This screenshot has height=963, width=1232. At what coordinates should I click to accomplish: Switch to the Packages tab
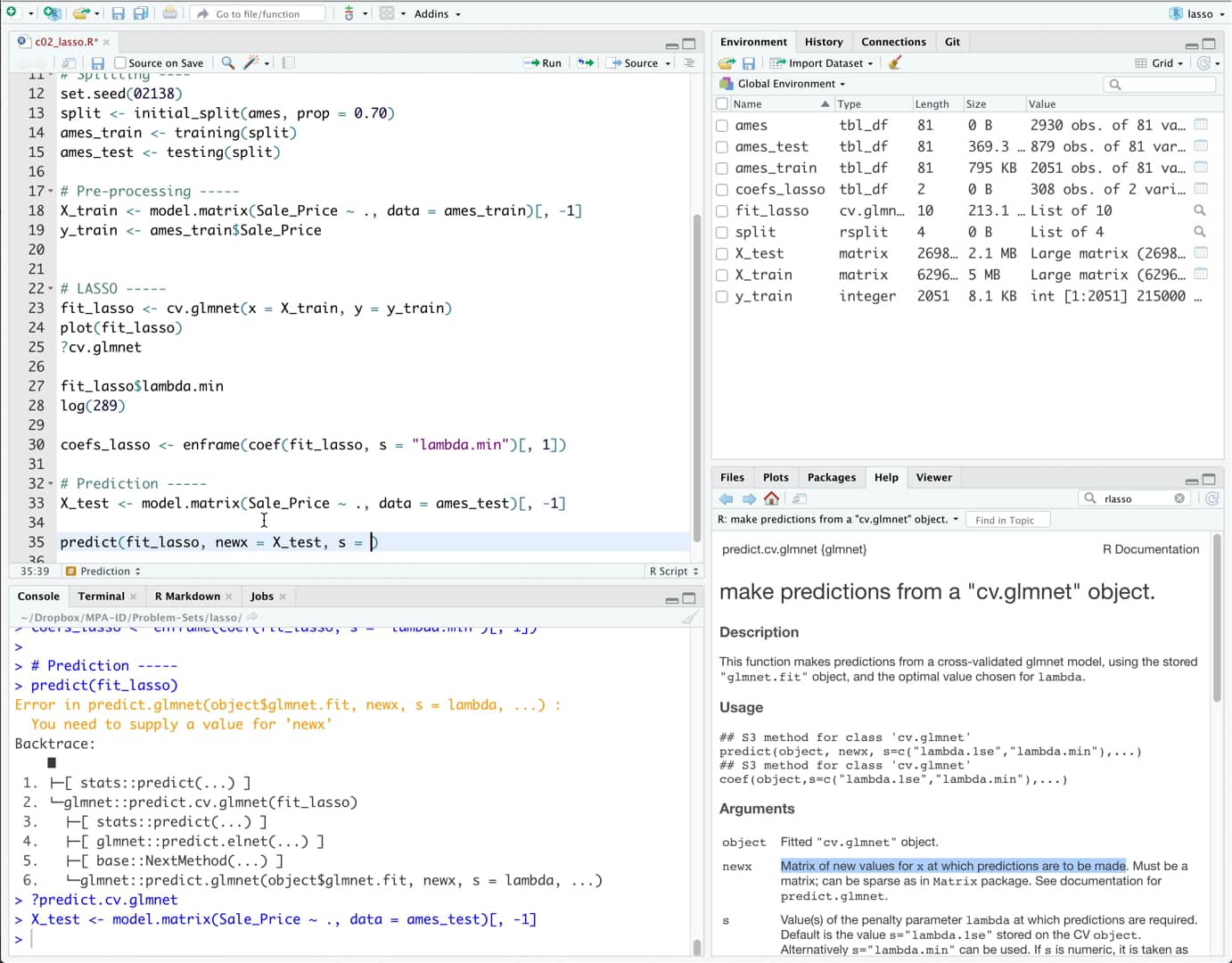(831, 477)
